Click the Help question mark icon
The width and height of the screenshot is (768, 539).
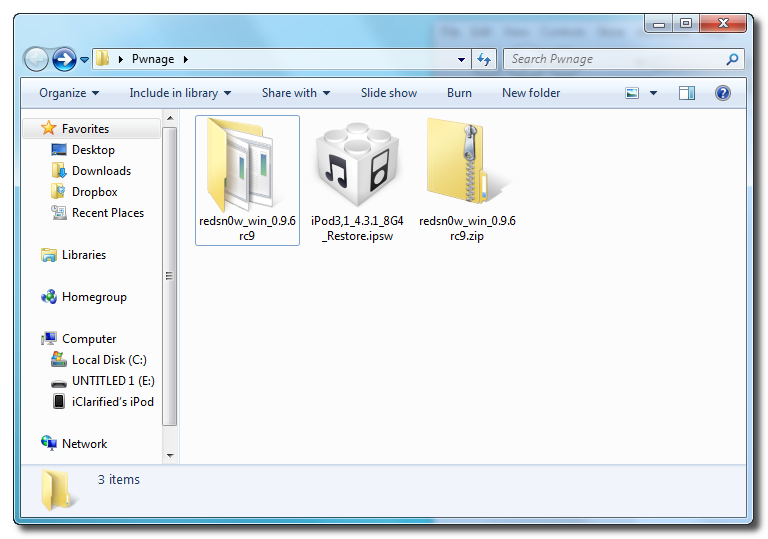(x=722, y=93)
